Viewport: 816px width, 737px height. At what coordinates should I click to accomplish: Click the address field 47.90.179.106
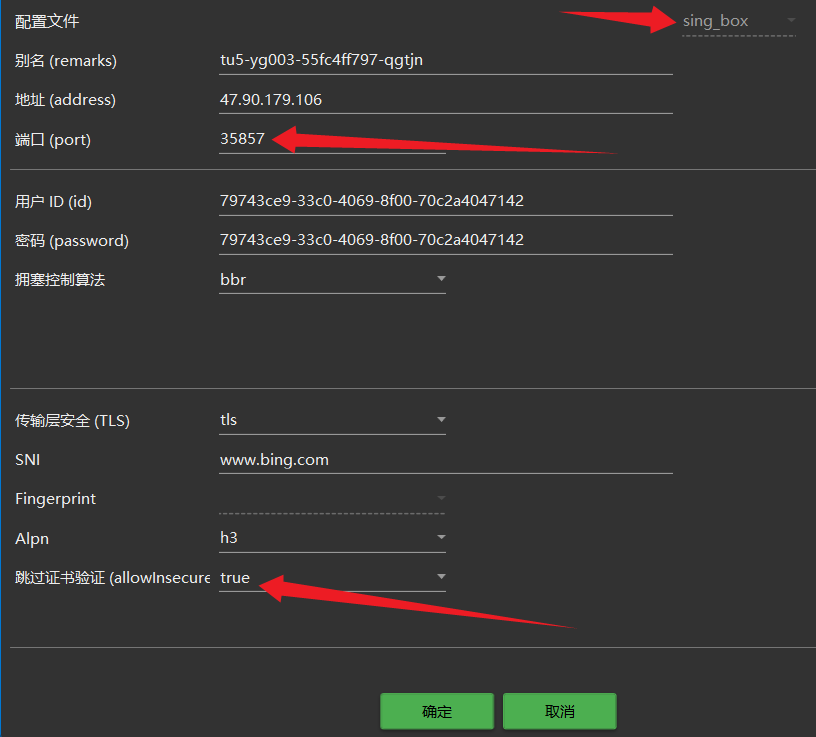pos(445,99)
